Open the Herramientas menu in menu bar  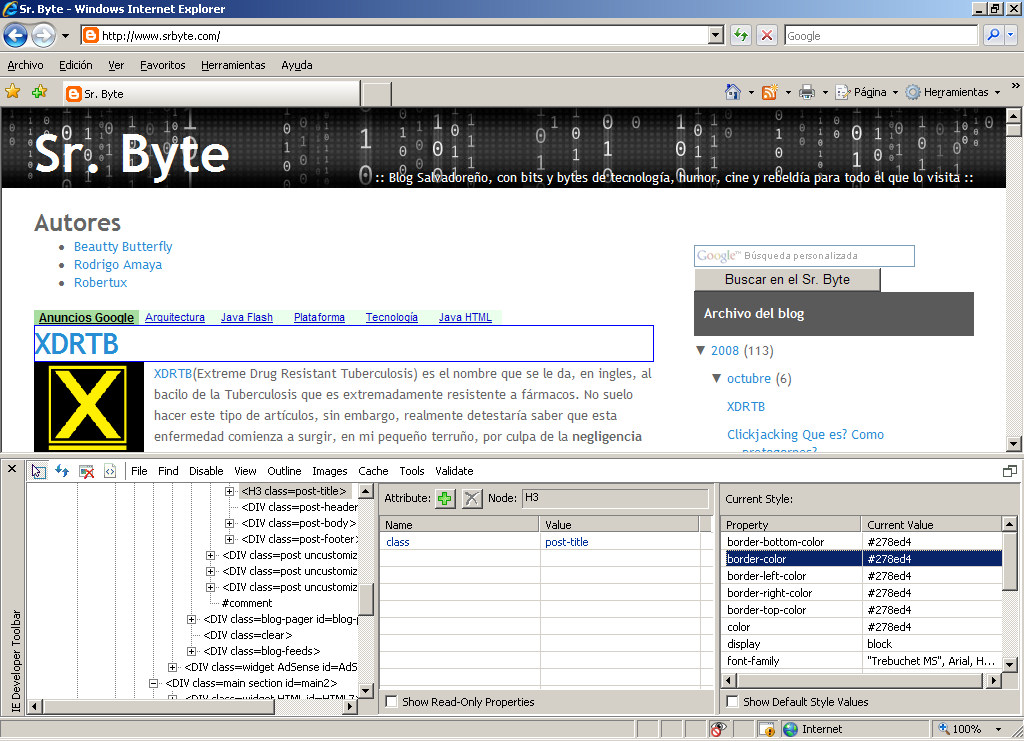[x=233, y=65]
